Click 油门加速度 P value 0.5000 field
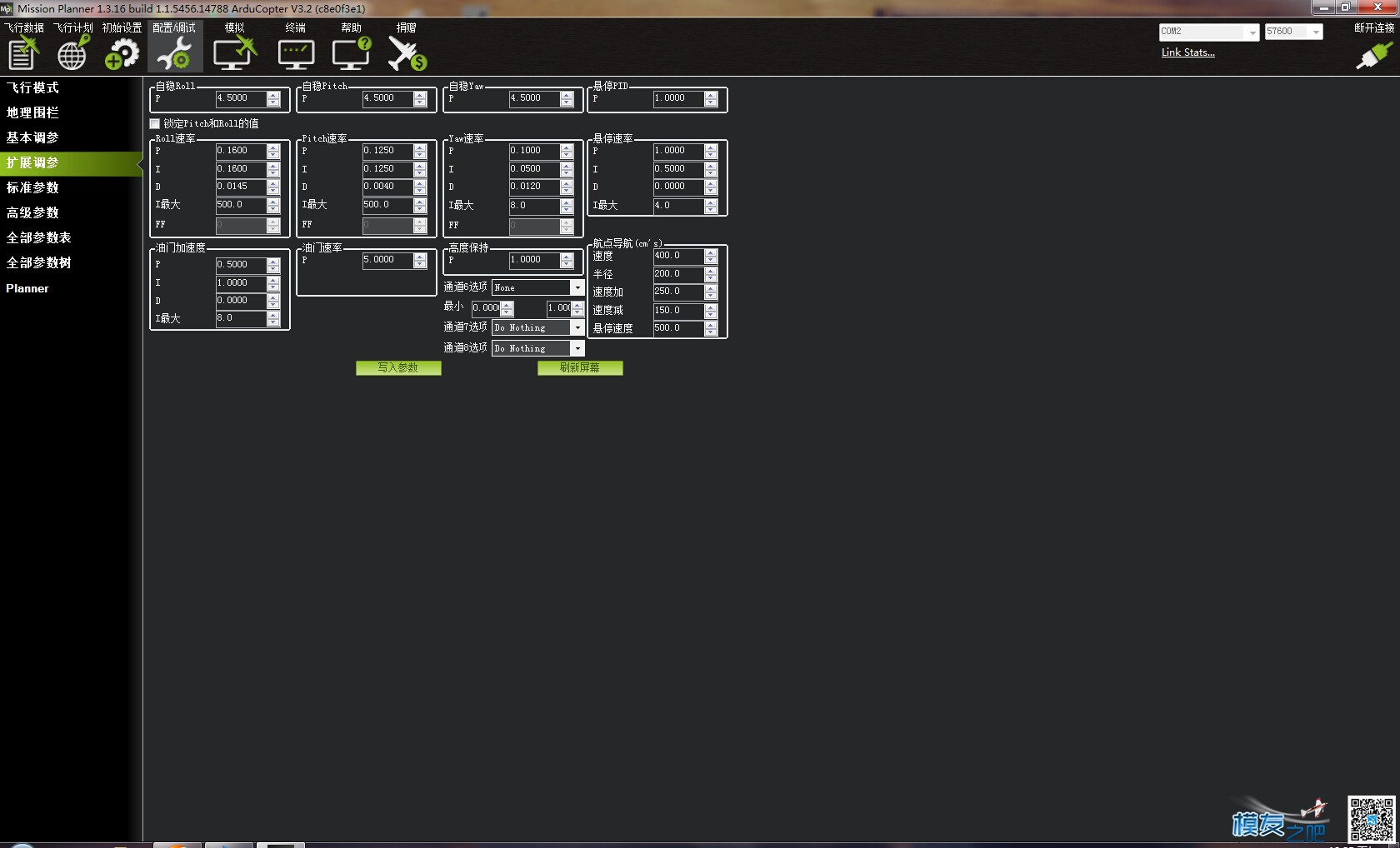The width and height of the screenshot is (1400, 848). point(241,265)
